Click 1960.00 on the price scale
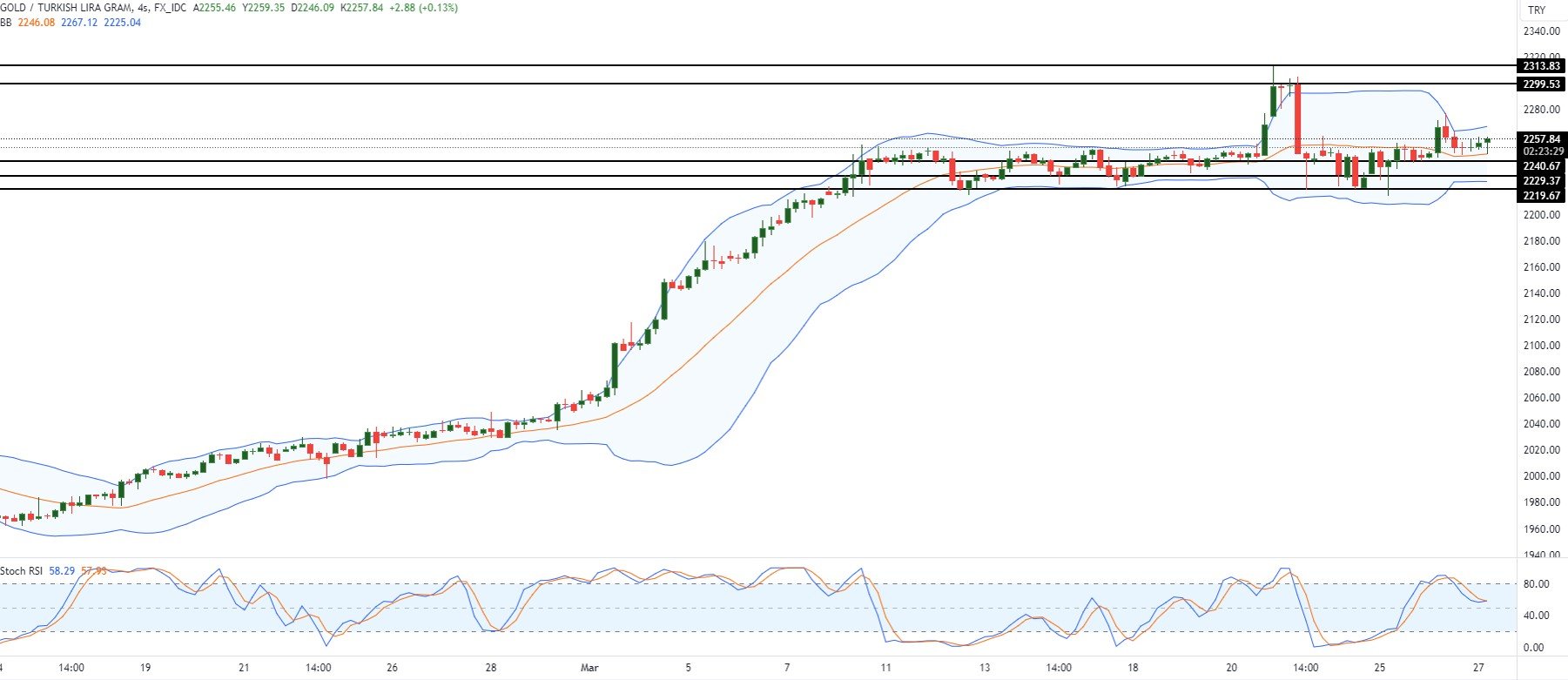 click(x=1541, y=529)
